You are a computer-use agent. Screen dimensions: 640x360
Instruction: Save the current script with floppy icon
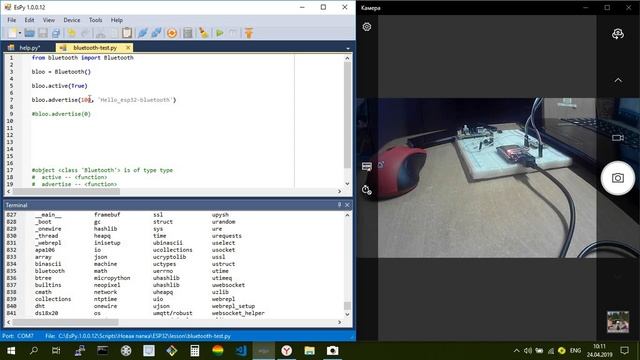pos(42,33)
